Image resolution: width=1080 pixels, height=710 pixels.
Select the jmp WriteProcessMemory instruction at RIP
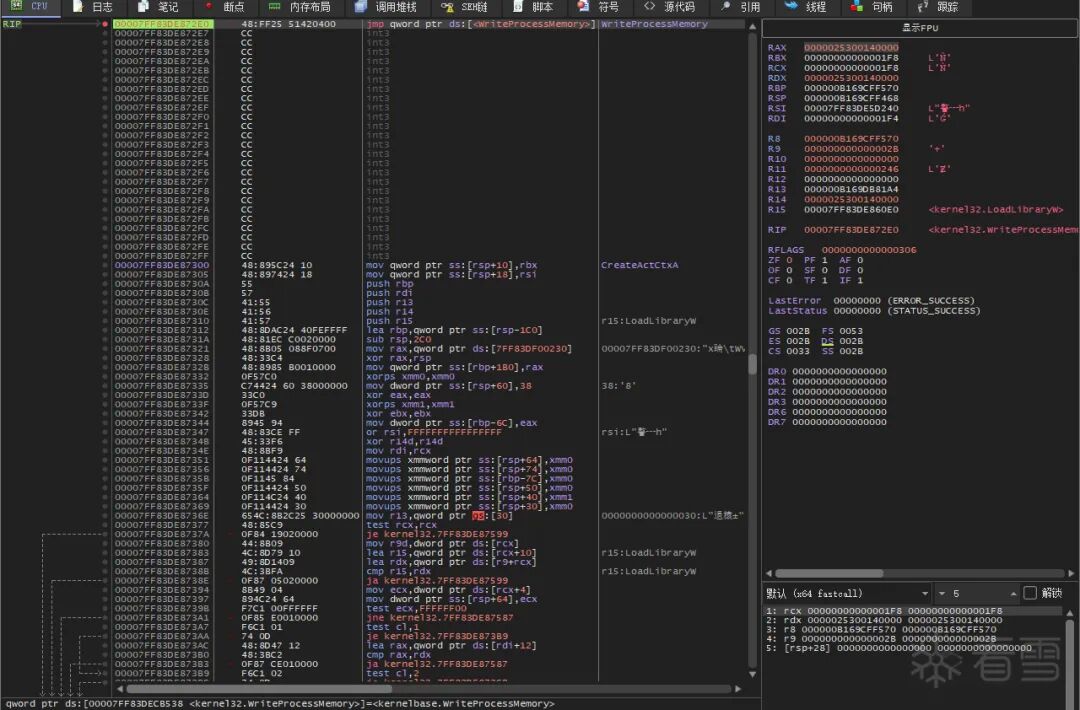[x=481, y=24]
